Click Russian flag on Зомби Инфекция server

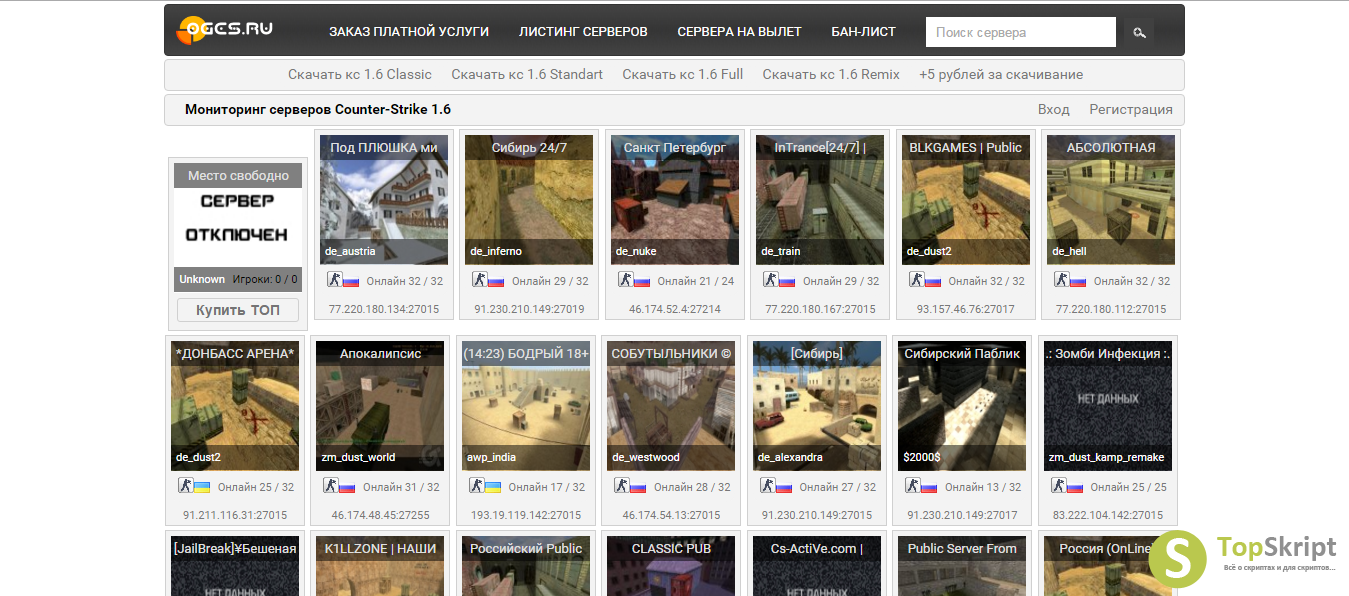click(x=1075, y=487)
